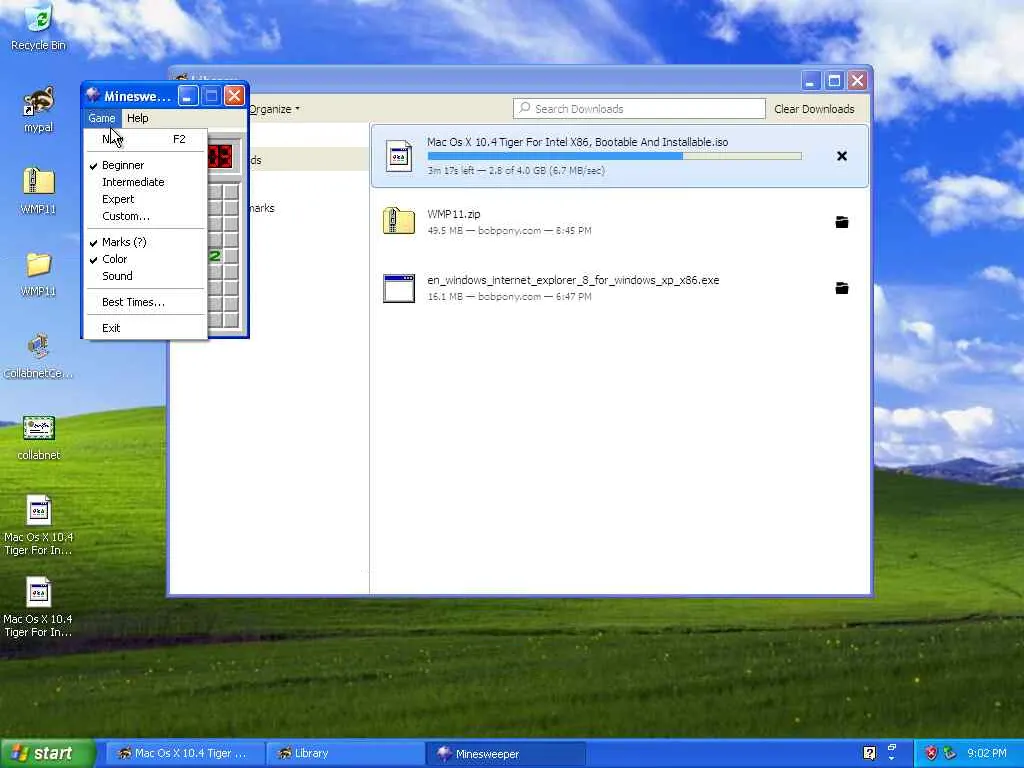Switch to Mac Os X 10.4 Tiger taskbar button
1024x768 pixels.
185,753
